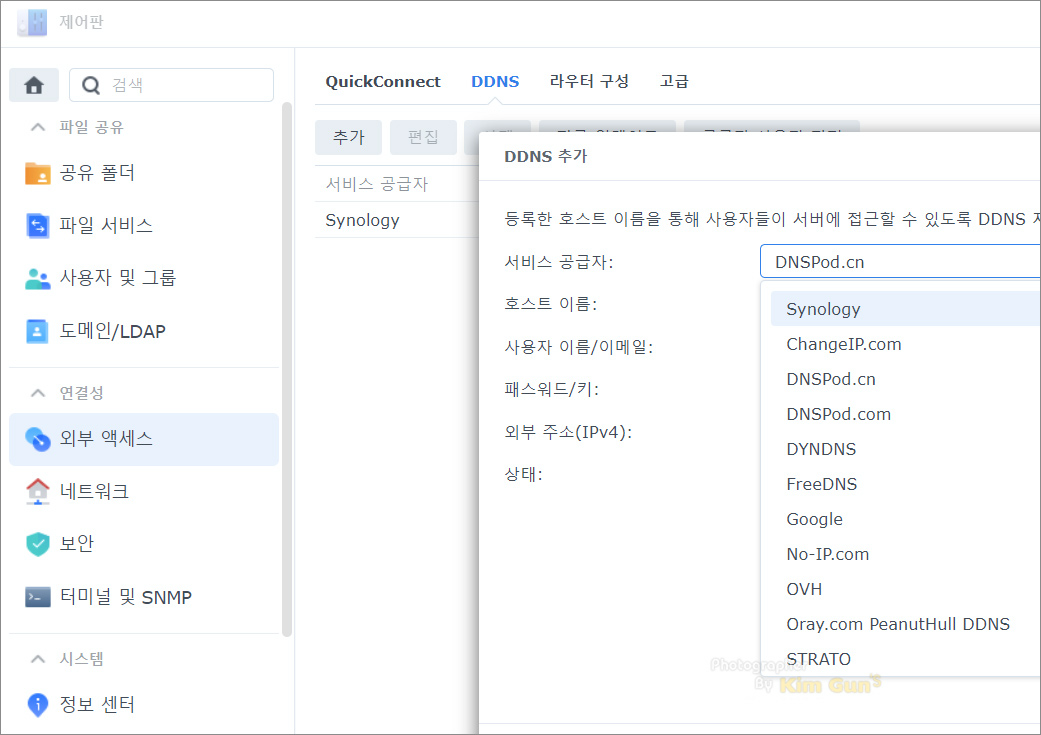Switch to the 고급 tab
This screenshot has width=1041, height=735.
(675, 82)
